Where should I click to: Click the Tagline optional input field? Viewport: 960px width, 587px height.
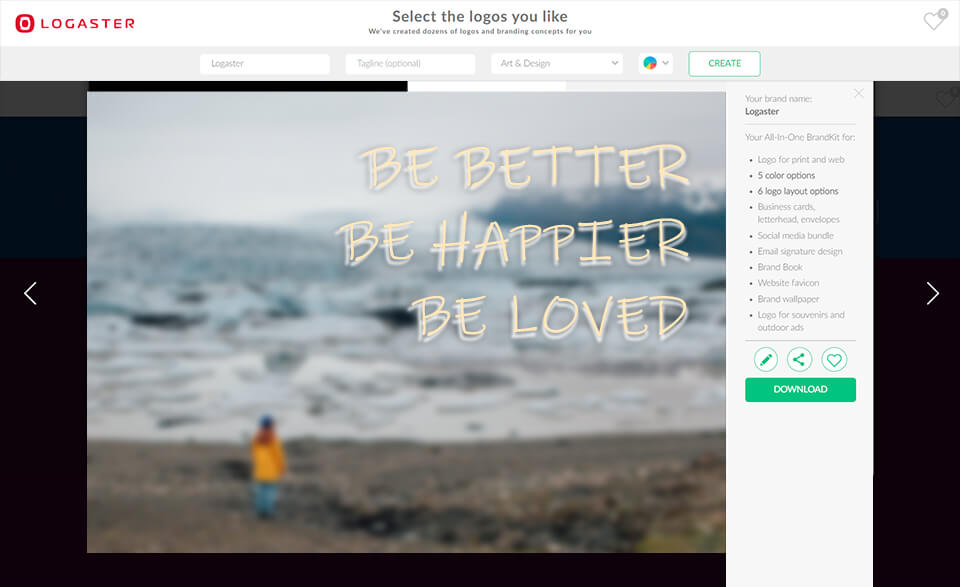tap(411, 62)
